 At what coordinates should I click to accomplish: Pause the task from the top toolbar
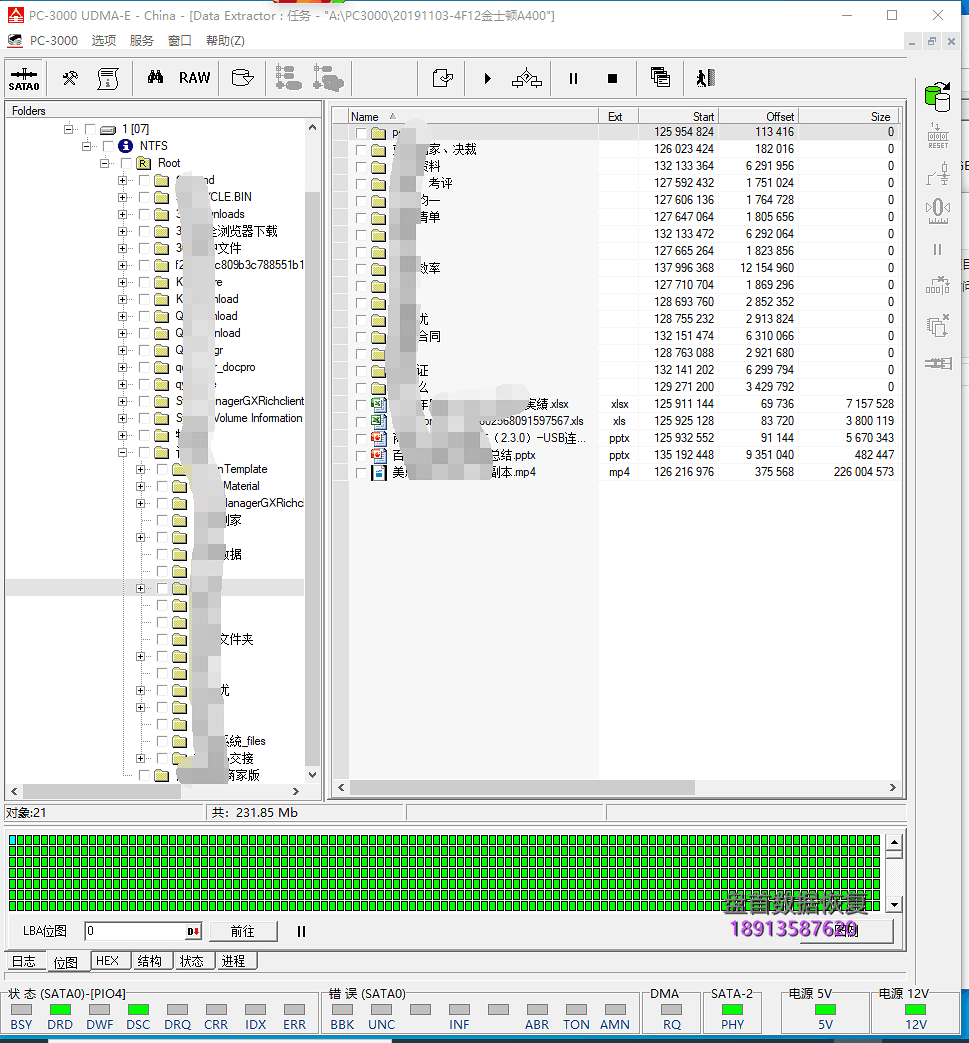point(573,78)
